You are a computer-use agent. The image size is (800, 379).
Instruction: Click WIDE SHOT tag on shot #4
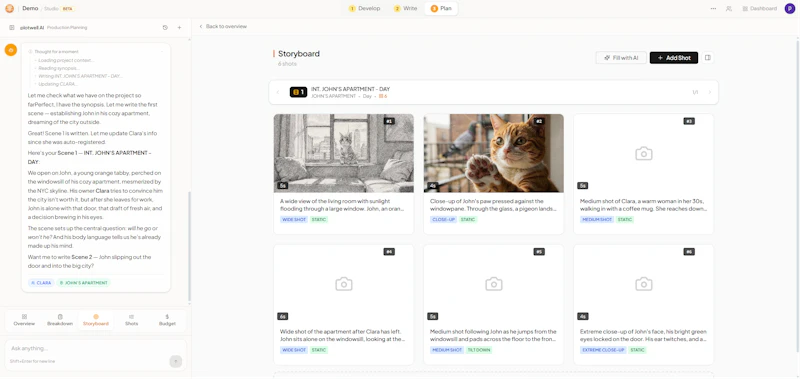(294, 350)
